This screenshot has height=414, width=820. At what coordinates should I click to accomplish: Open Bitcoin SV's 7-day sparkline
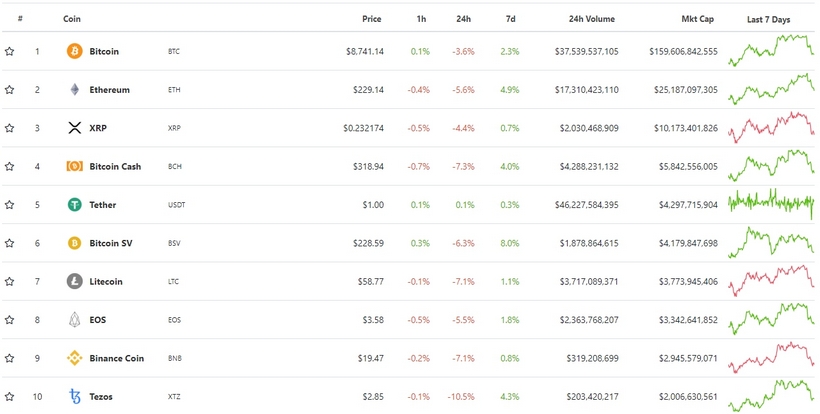click(771, 242)
